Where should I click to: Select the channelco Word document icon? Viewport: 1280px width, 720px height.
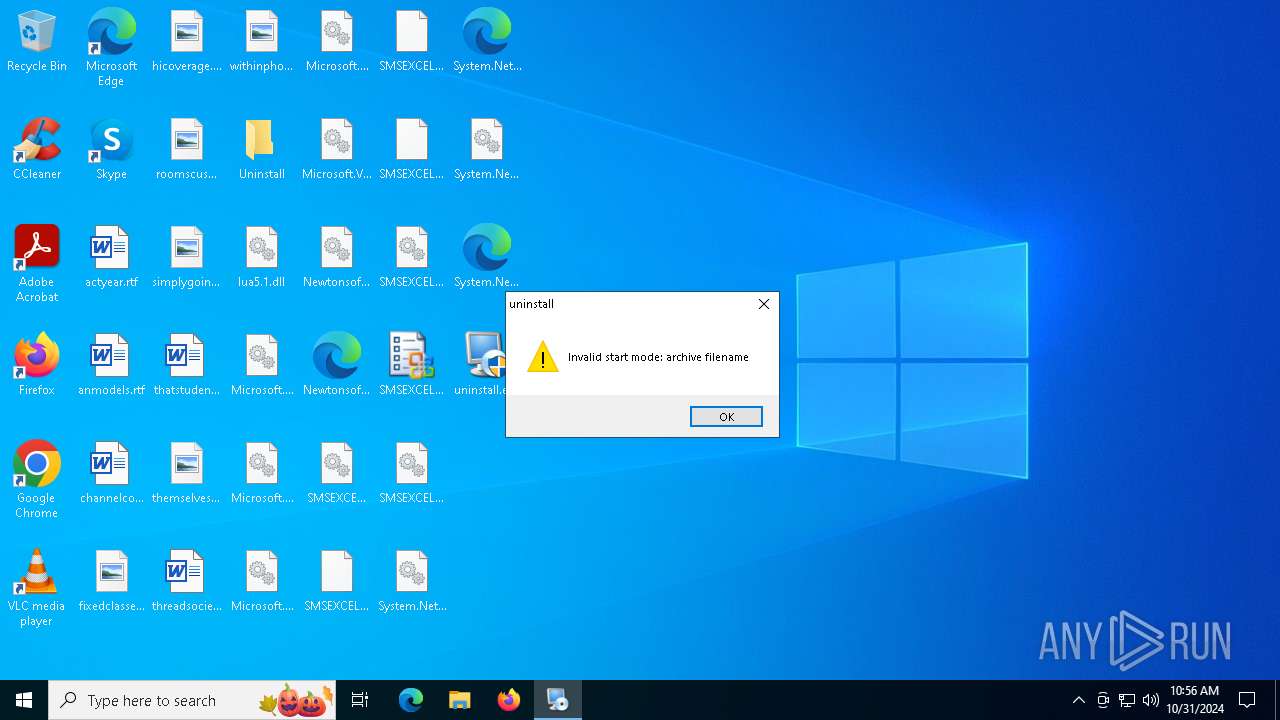coord(111,474)
